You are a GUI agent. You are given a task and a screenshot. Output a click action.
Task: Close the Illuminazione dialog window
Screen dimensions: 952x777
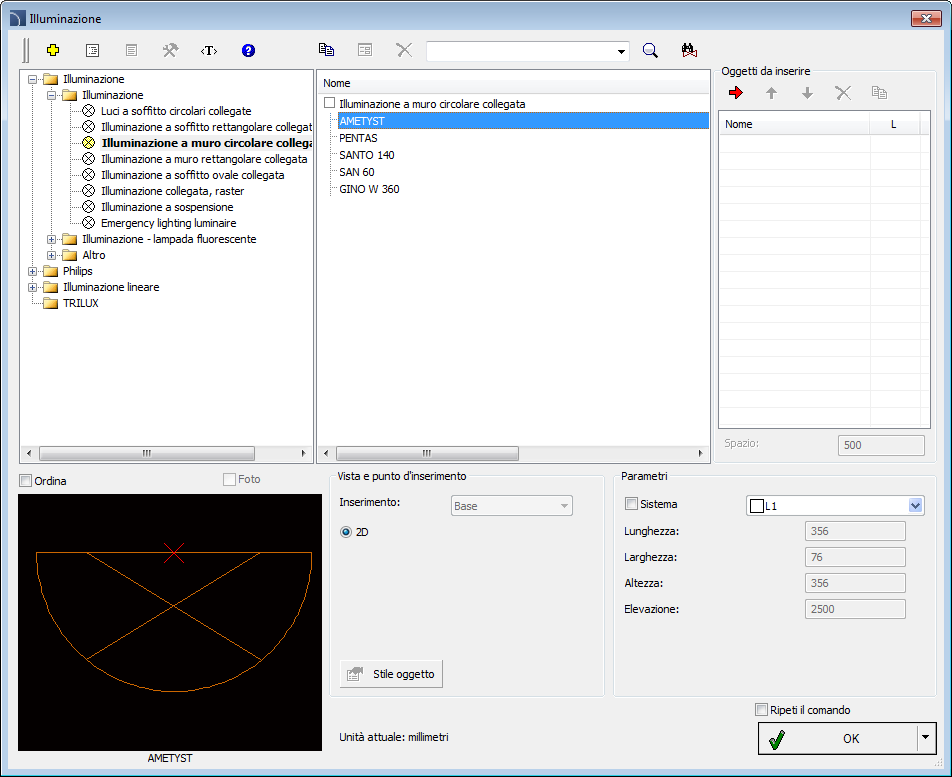point(926,19)
